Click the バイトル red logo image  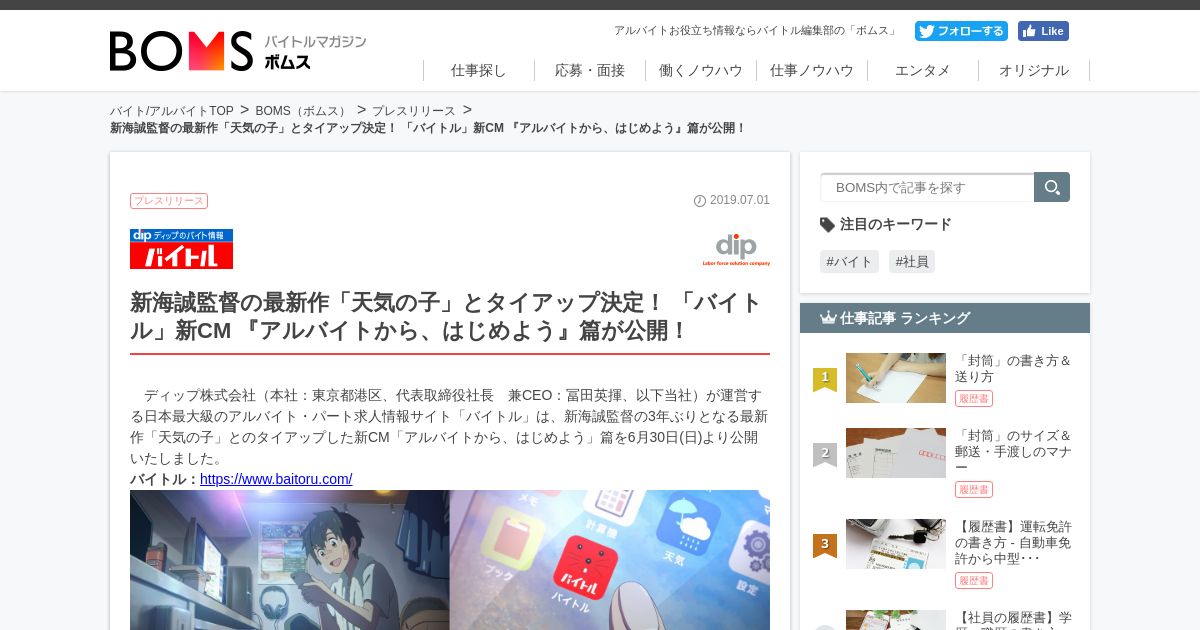[x=181, y=249]
